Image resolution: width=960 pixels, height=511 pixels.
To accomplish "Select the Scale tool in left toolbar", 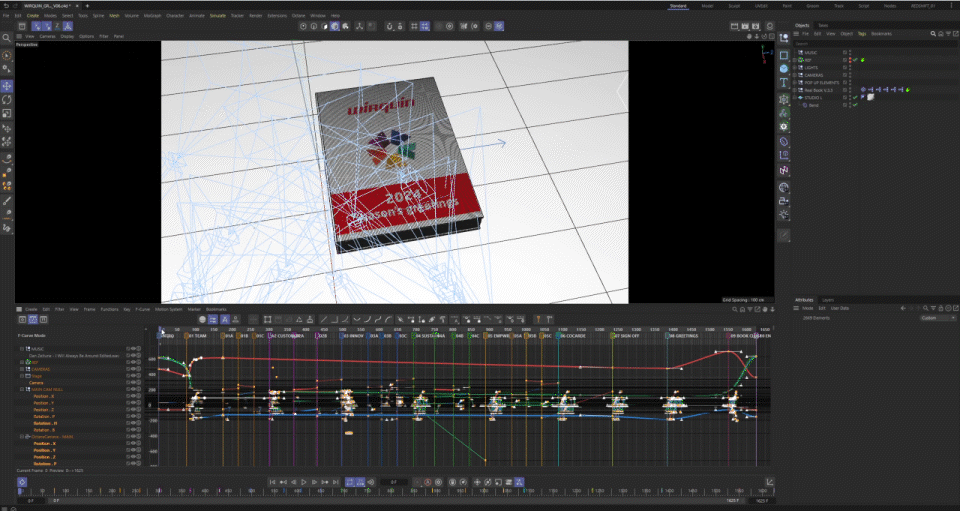I will 7,113.
